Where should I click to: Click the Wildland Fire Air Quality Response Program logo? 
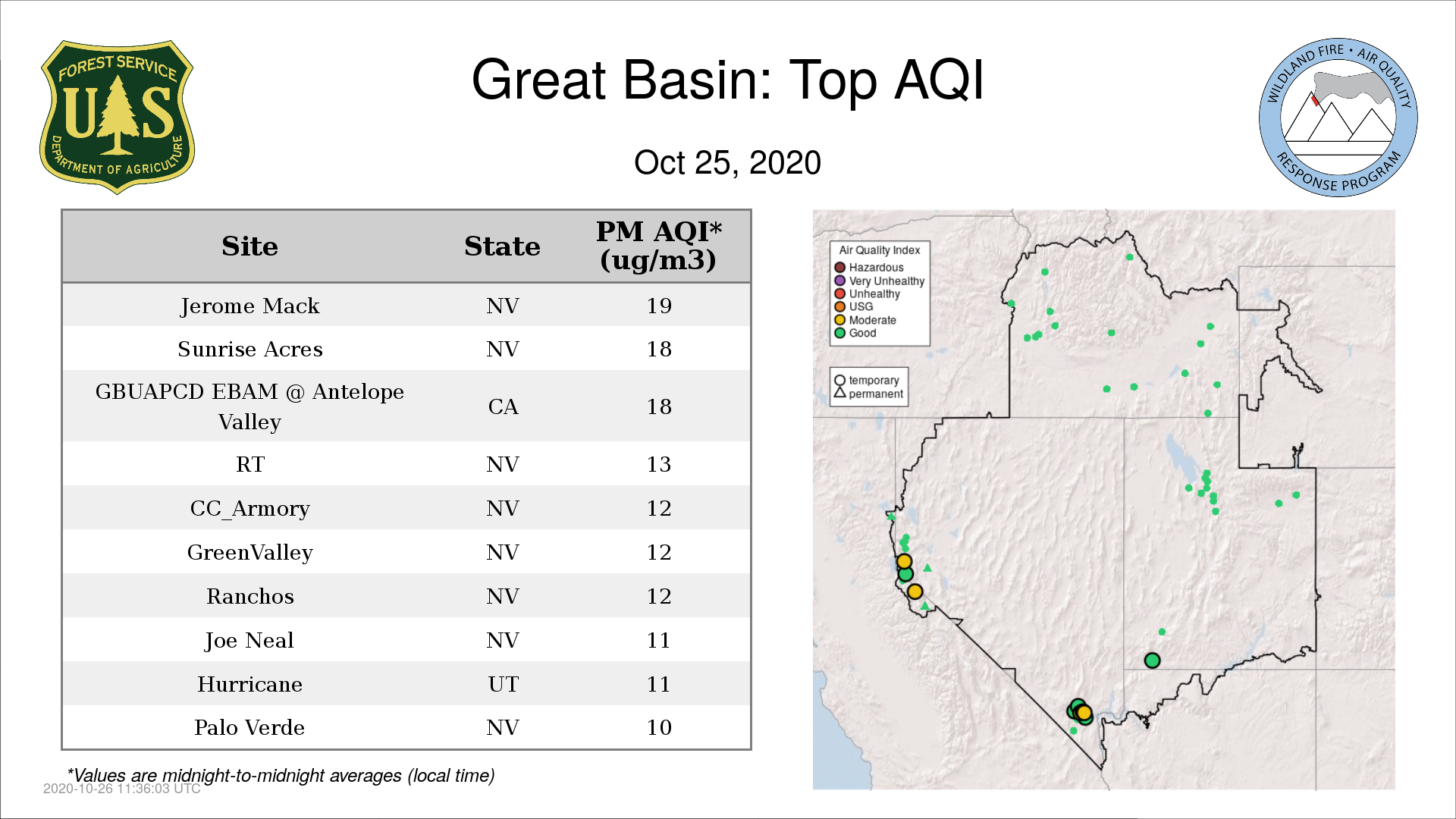pos(1338,118)
